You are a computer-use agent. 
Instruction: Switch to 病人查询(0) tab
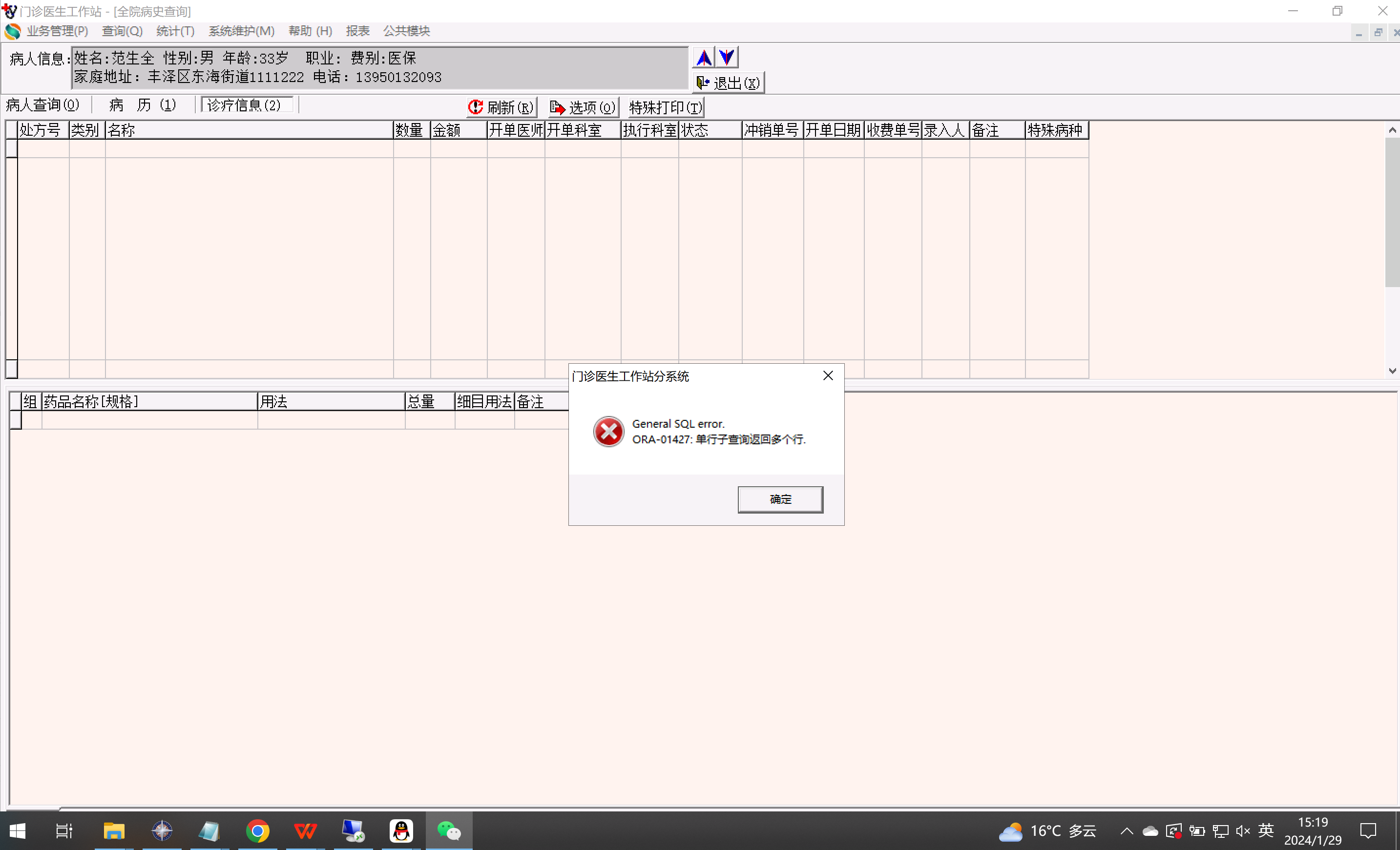point(42,104)
